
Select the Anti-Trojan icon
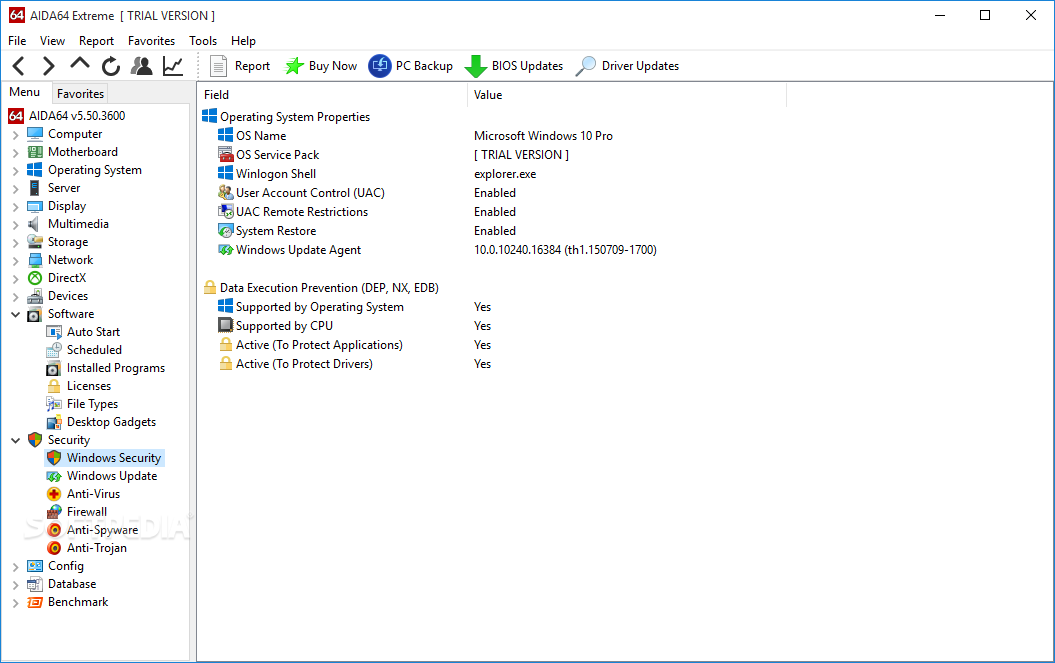54,548
